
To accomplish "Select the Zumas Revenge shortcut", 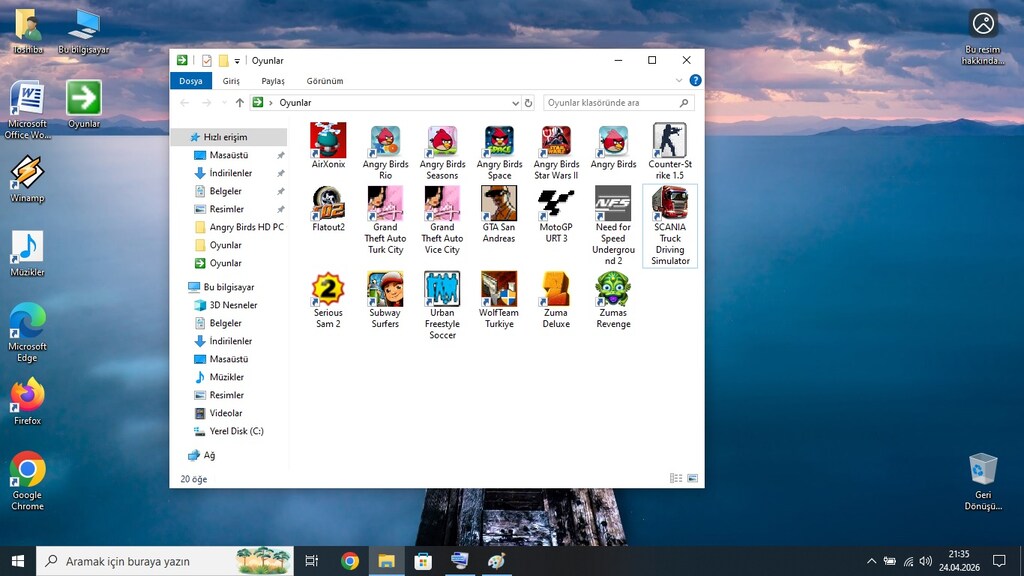I will [613, 300].
